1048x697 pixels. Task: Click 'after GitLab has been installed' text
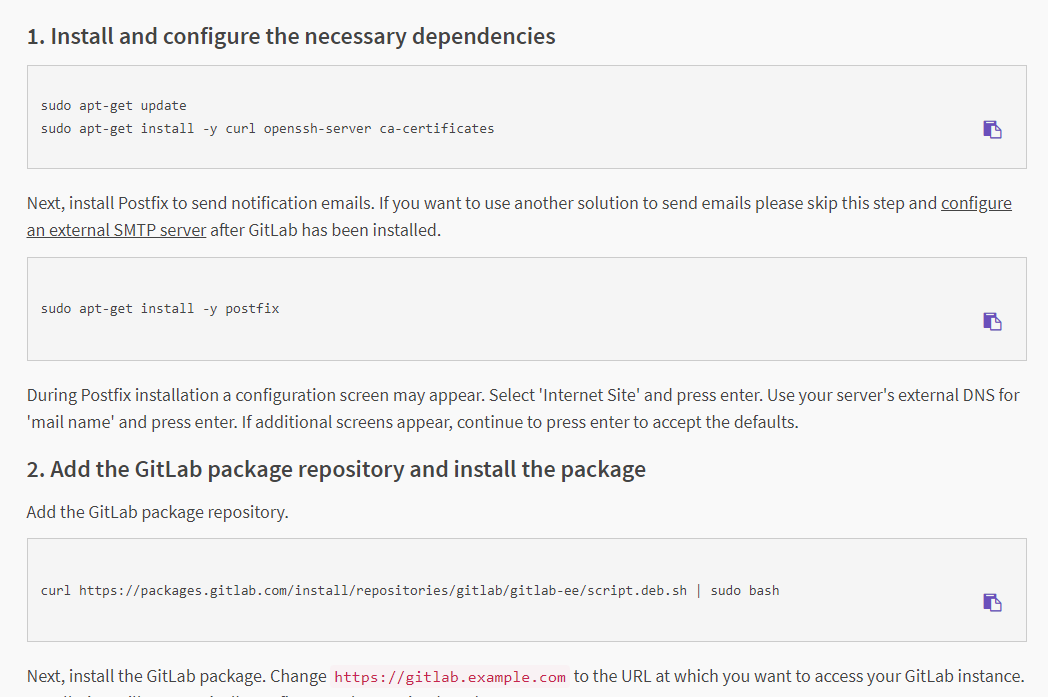tap(325, 230)
